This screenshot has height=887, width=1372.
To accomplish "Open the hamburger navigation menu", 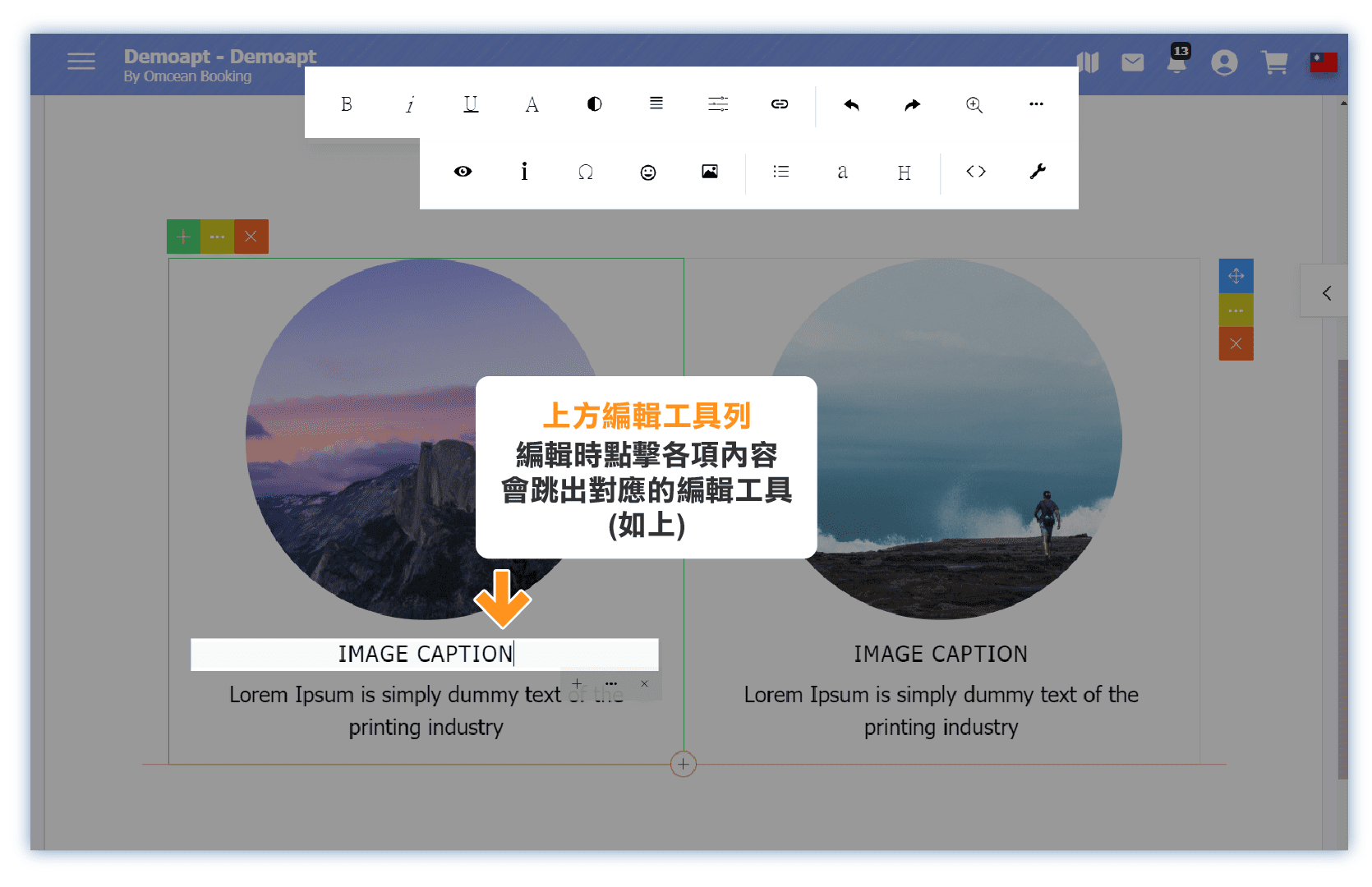I will click(x=81, y=62).
